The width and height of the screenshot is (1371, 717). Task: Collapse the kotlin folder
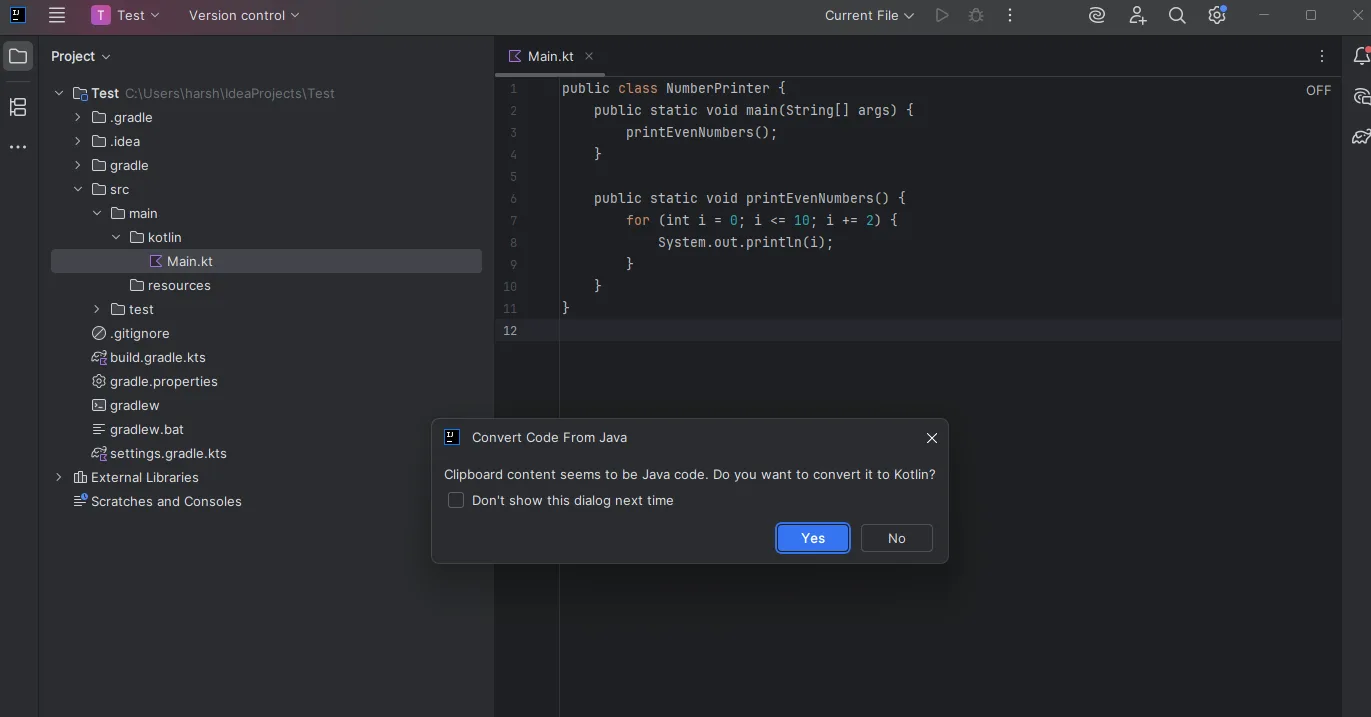(116, 237)
